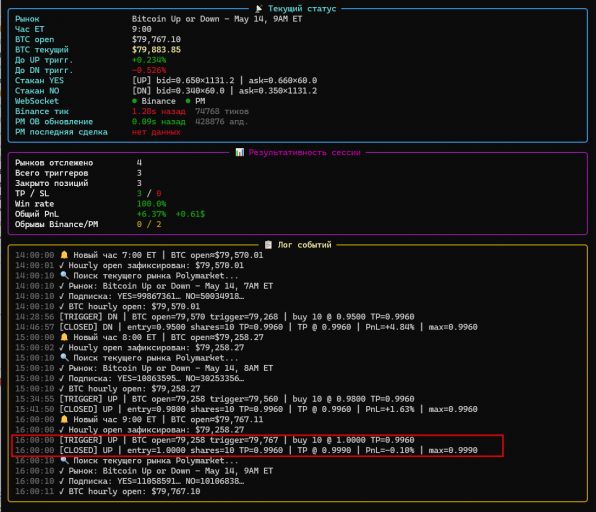Click 'PnL=-0.10%' in the 16:00:00 CLOSED row

tap(390, 450)
